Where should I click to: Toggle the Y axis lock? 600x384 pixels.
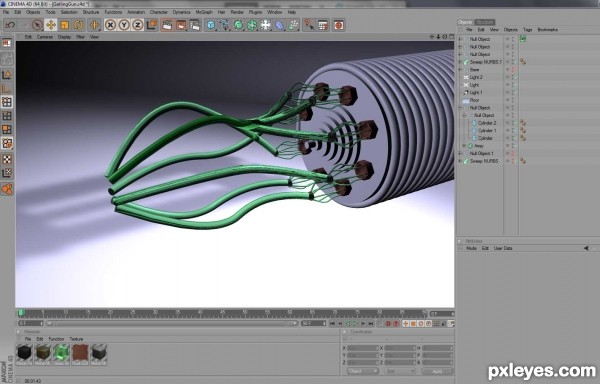pos(124,25)
